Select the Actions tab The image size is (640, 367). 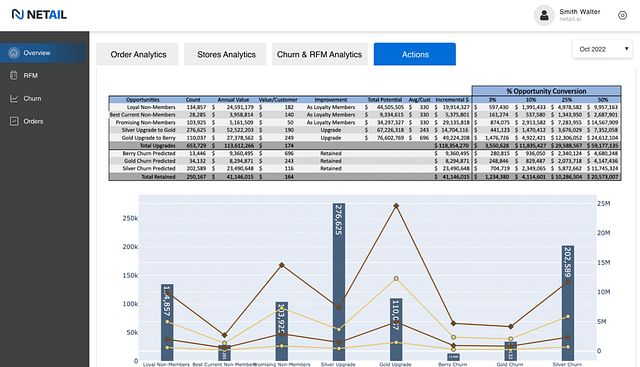415,54
